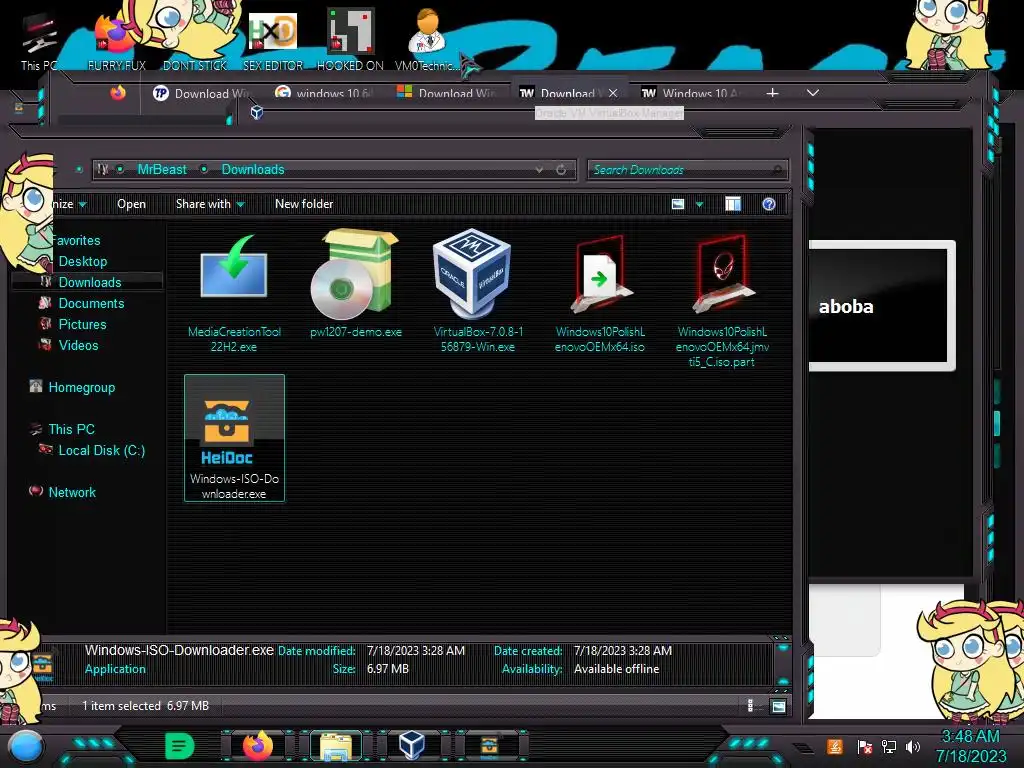This screenshot has width=1024, height=768.
Task: Expand the Organize menu arrow
Action: (x=82, y=205)
